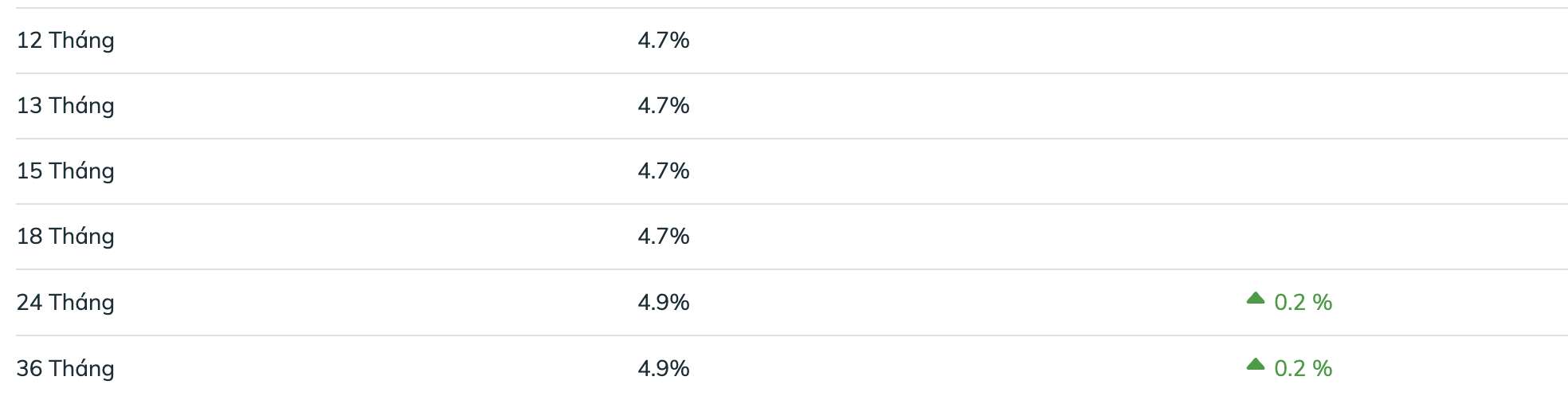This screenshot has width=1568, height=400.
Task: Click the 0.2 % change for 36 Tháng
Action: [1303, 368]
